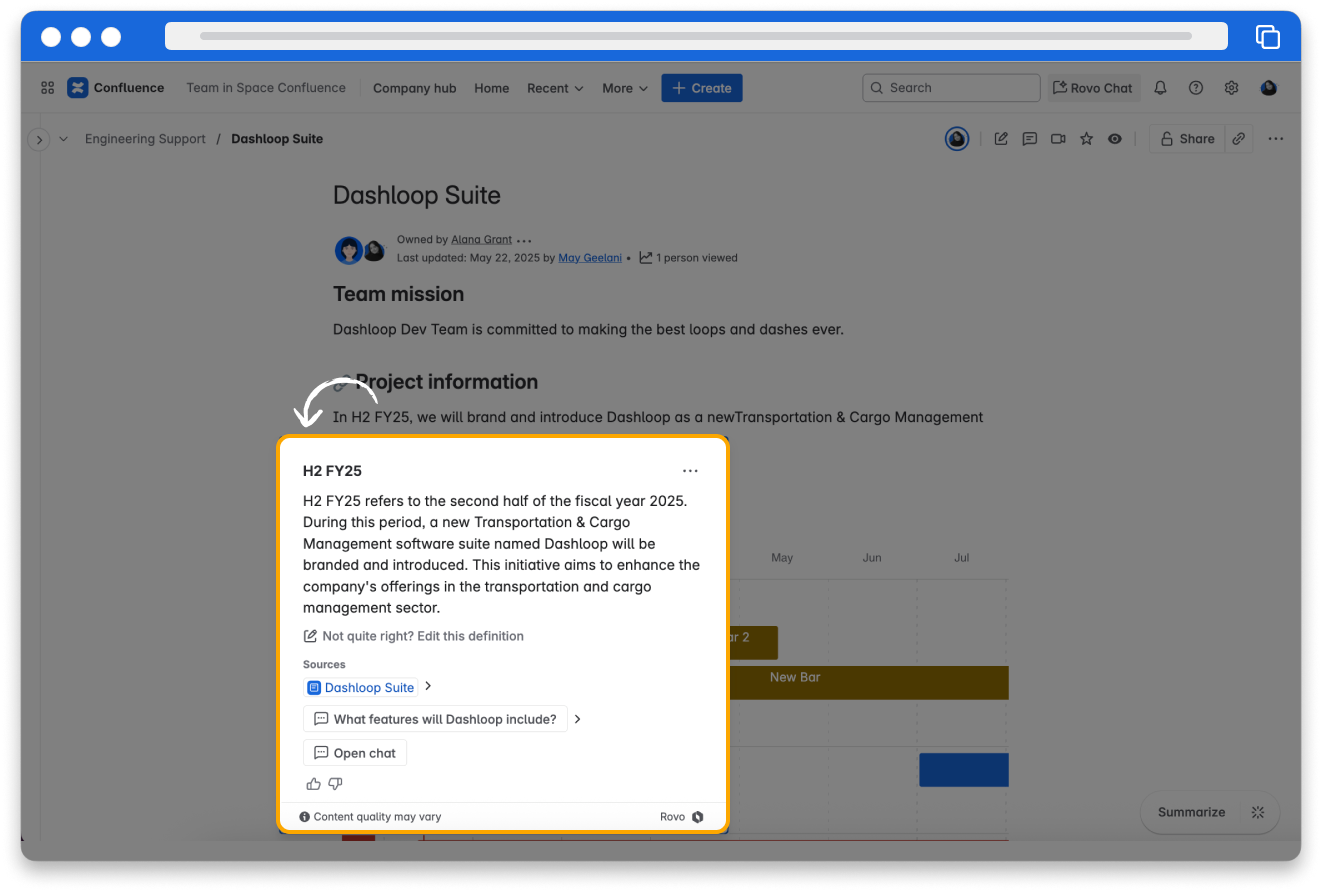The image size is (1322, 892).
Task: Open the user profile avatar in top bar
Action: point(1269,88)
